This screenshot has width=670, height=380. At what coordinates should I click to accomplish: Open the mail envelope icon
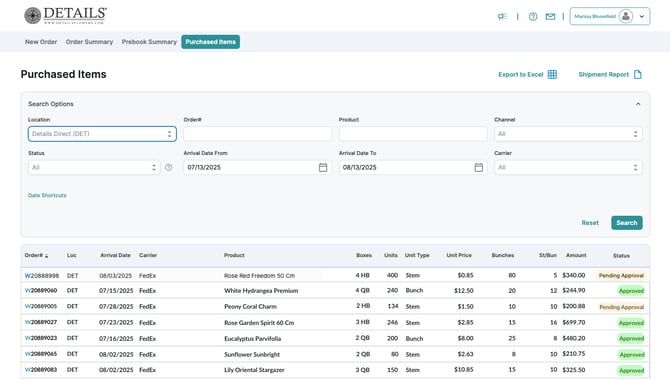(550, 17)
